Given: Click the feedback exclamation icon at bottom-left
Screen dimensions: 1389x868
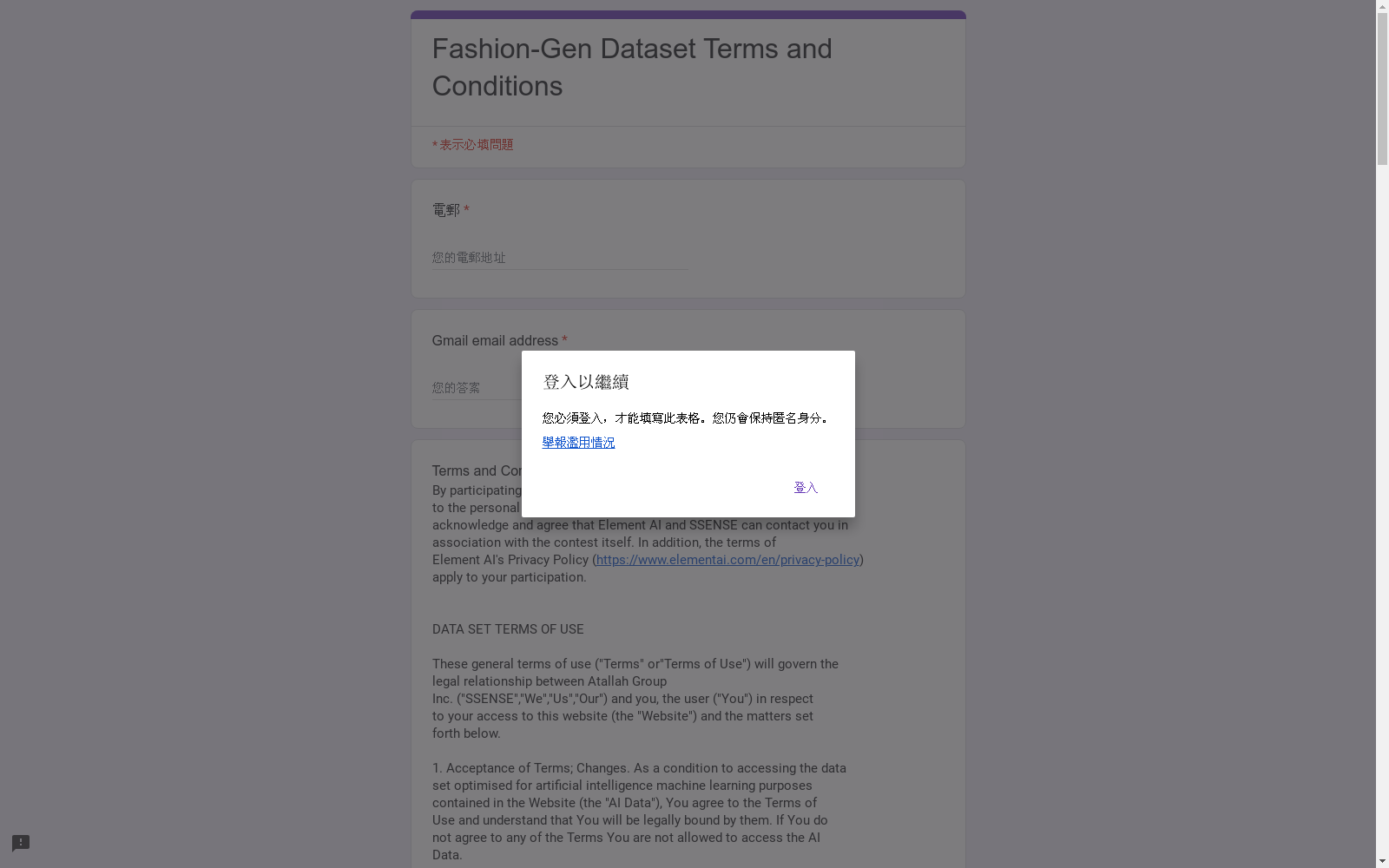Looking at the screenshot, I should point(21,843).
